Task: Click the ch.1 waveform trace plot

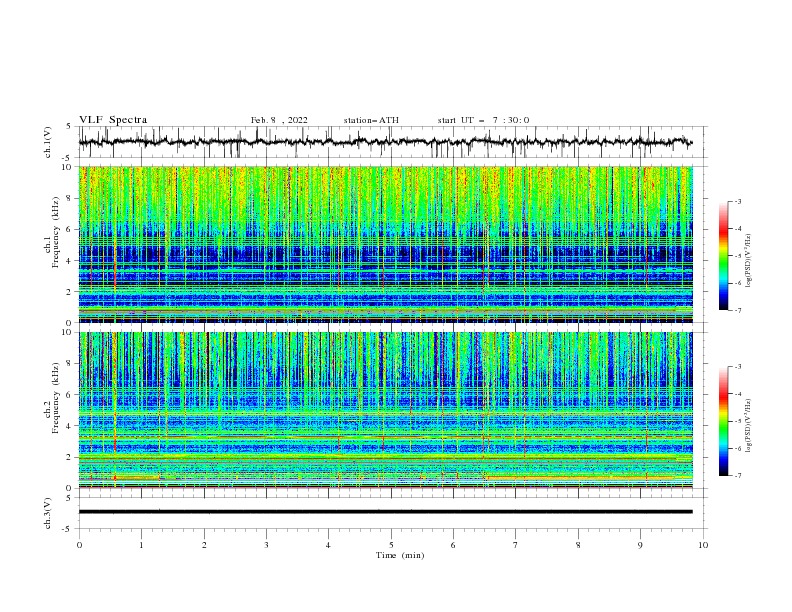Action: pyautogui.click(x=393, y=142)
